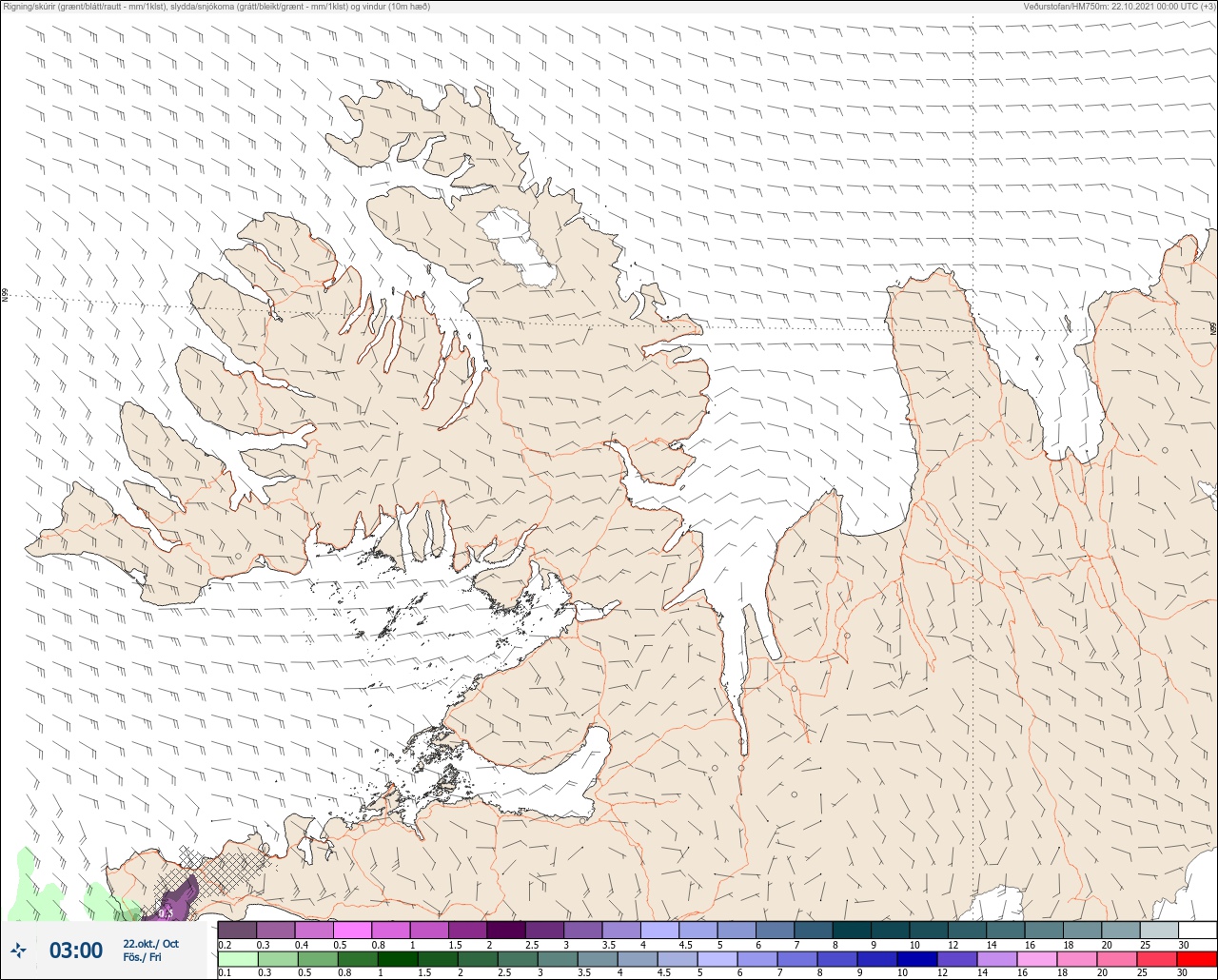1218x980 pixels.
Task: Click the right-edge N99 latitude label
Action: tap(1213, 328)
